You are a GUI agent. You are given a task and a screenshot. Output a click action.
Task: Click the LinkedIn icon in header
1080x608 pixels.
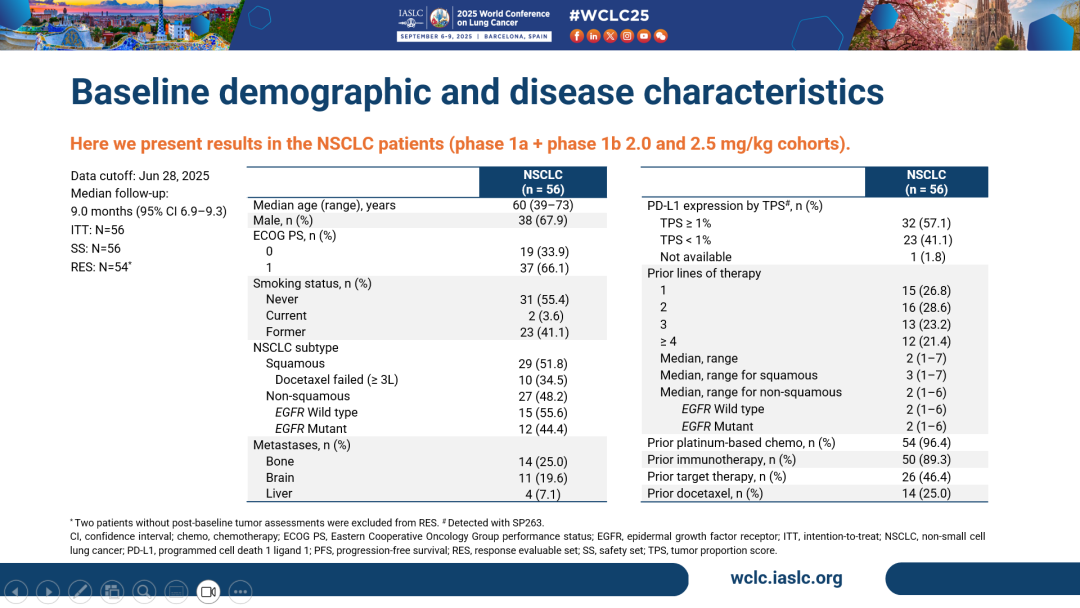pos(593,36)
